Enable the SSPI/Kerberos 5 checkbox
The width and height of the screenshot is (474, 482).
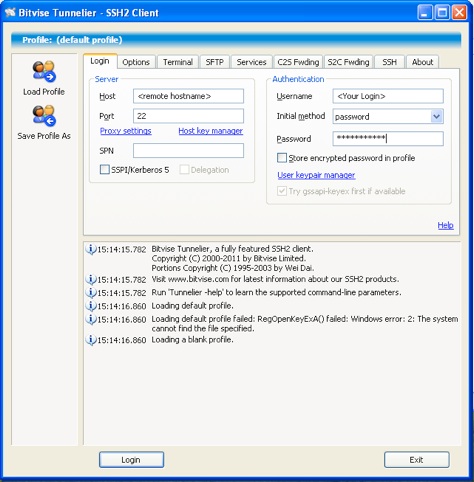pyautogui.click(x=104, y=169)
